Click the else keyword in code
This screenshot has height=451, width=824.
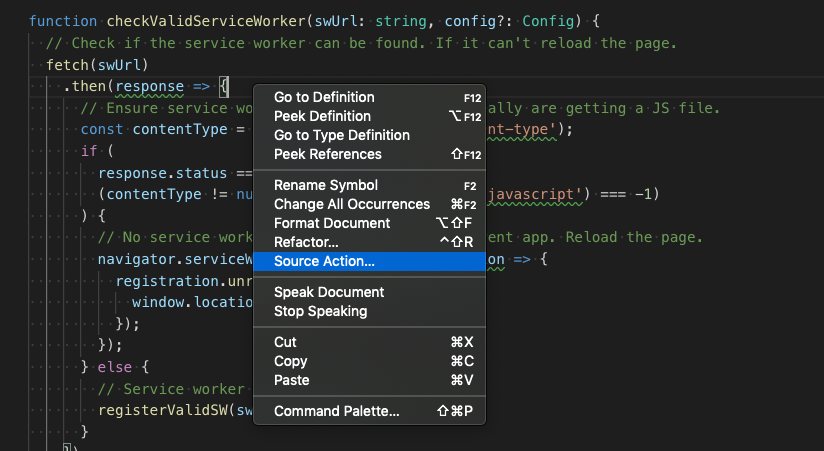coord(123,367)
